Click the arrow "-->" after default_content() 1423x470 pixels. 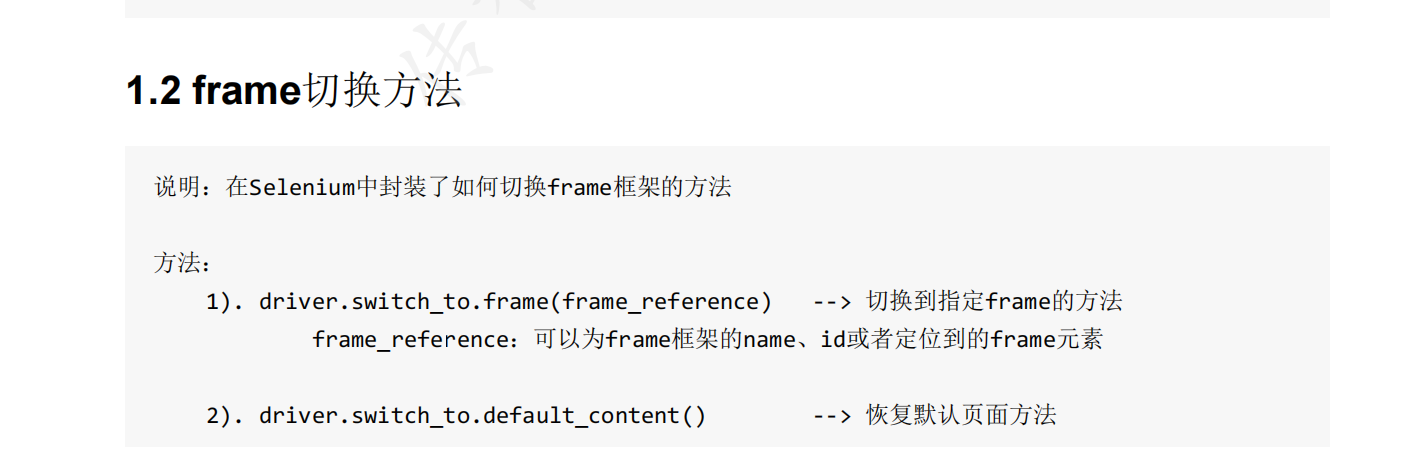pos(831,415)
